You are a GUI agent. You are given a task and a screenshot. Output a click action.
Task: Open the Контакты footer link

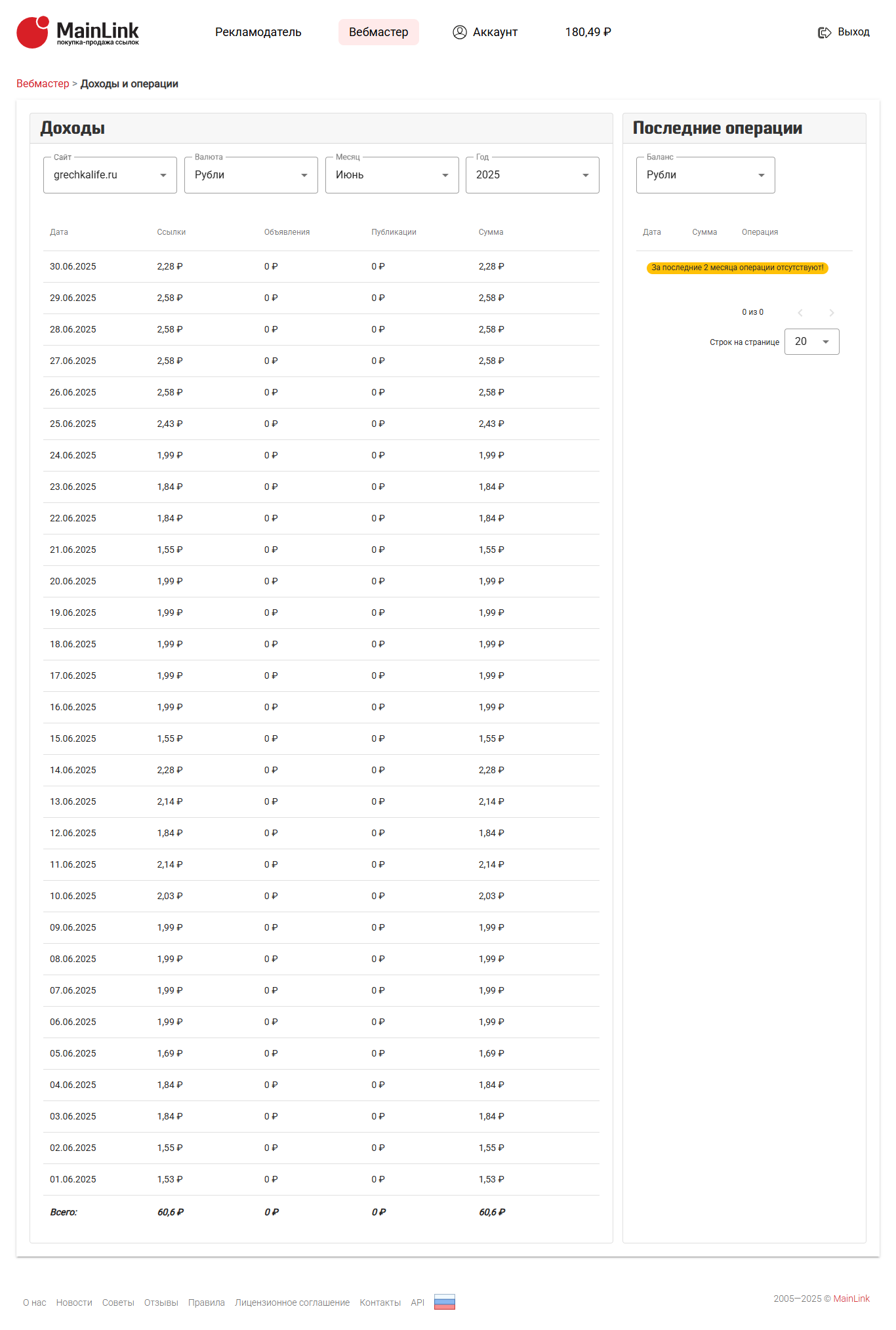pyautogui.click(x=380, y=1302)
